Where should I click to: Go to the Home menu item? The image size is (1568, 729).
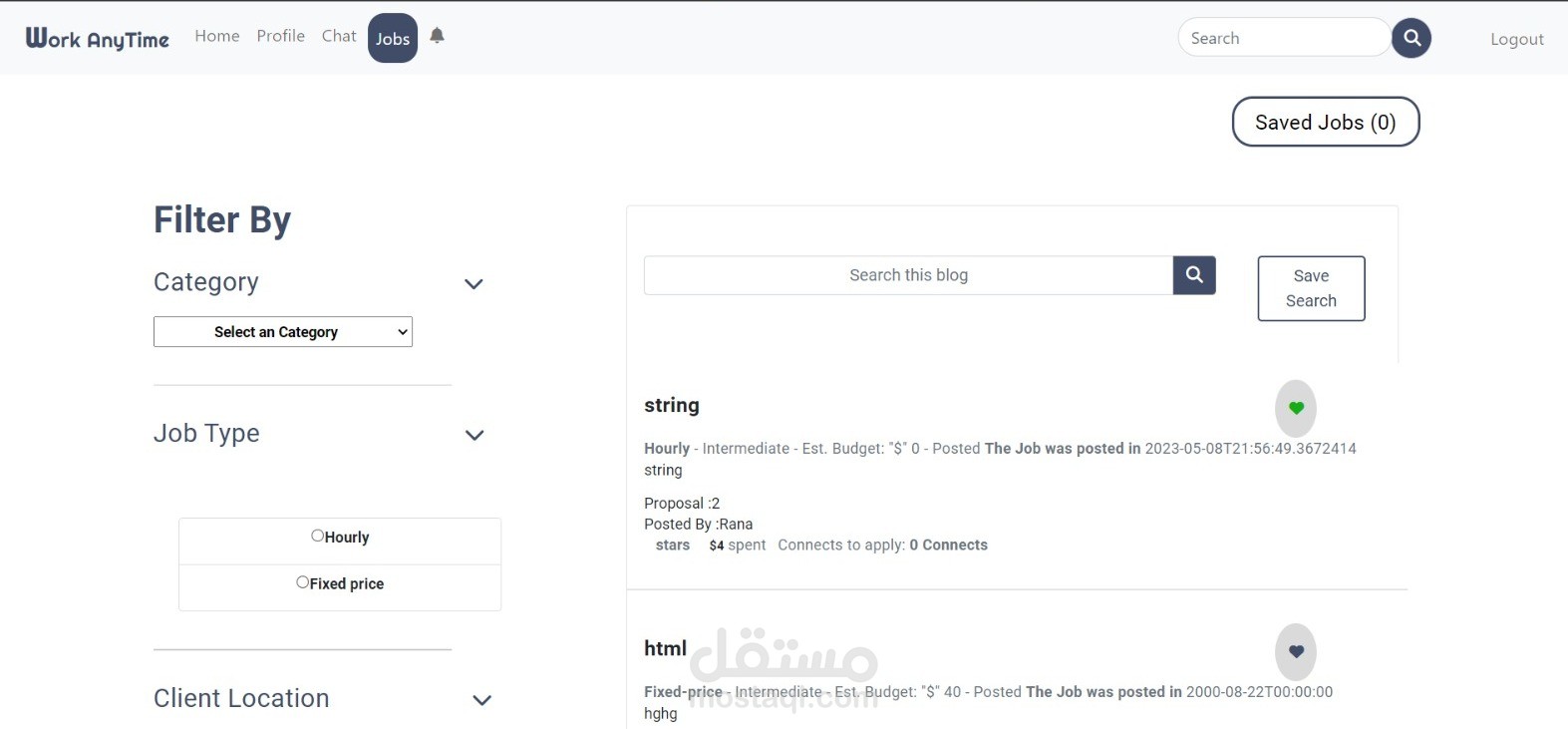[217, 36]
